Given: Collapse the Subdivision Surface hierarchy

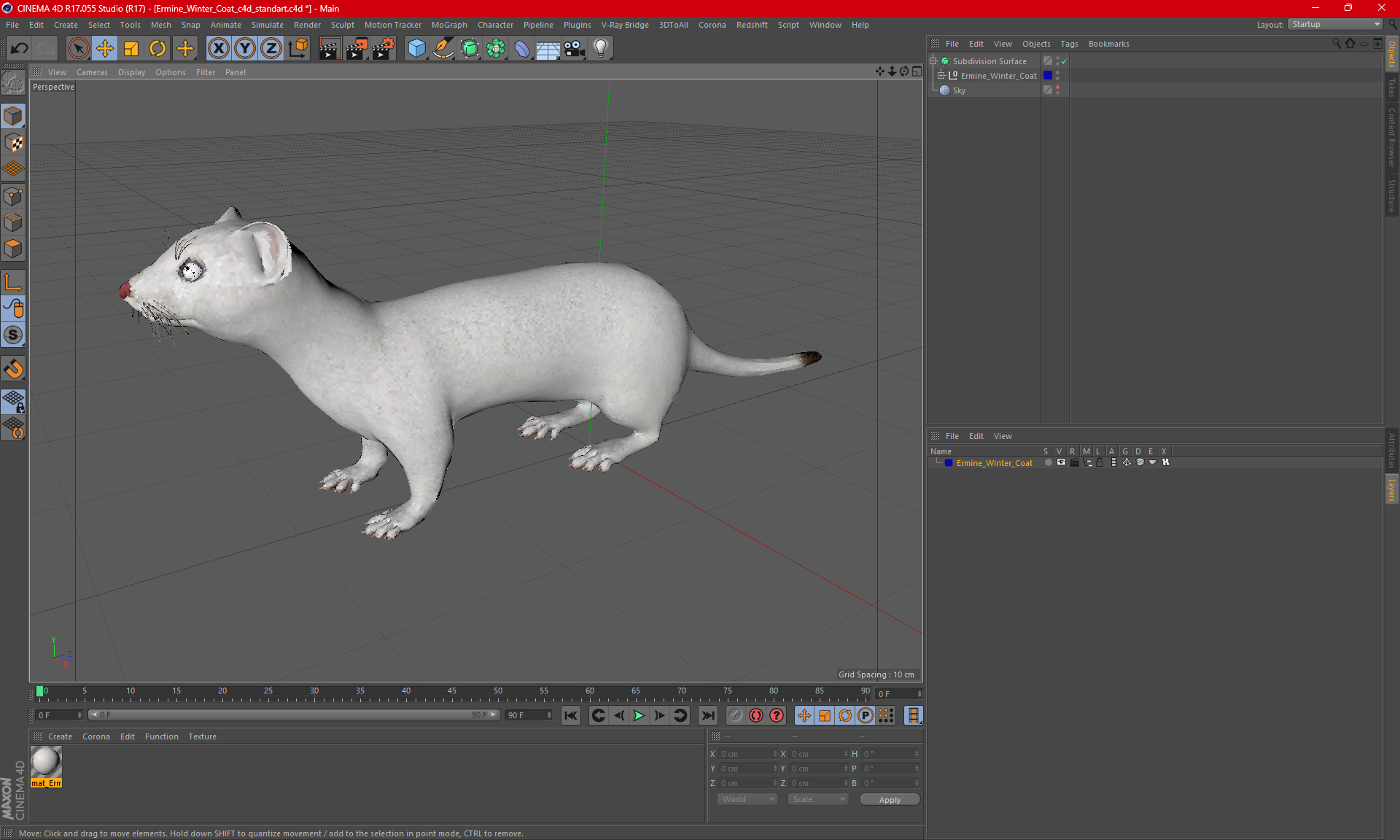Looking at the screenshot, I should click(933, 61).
